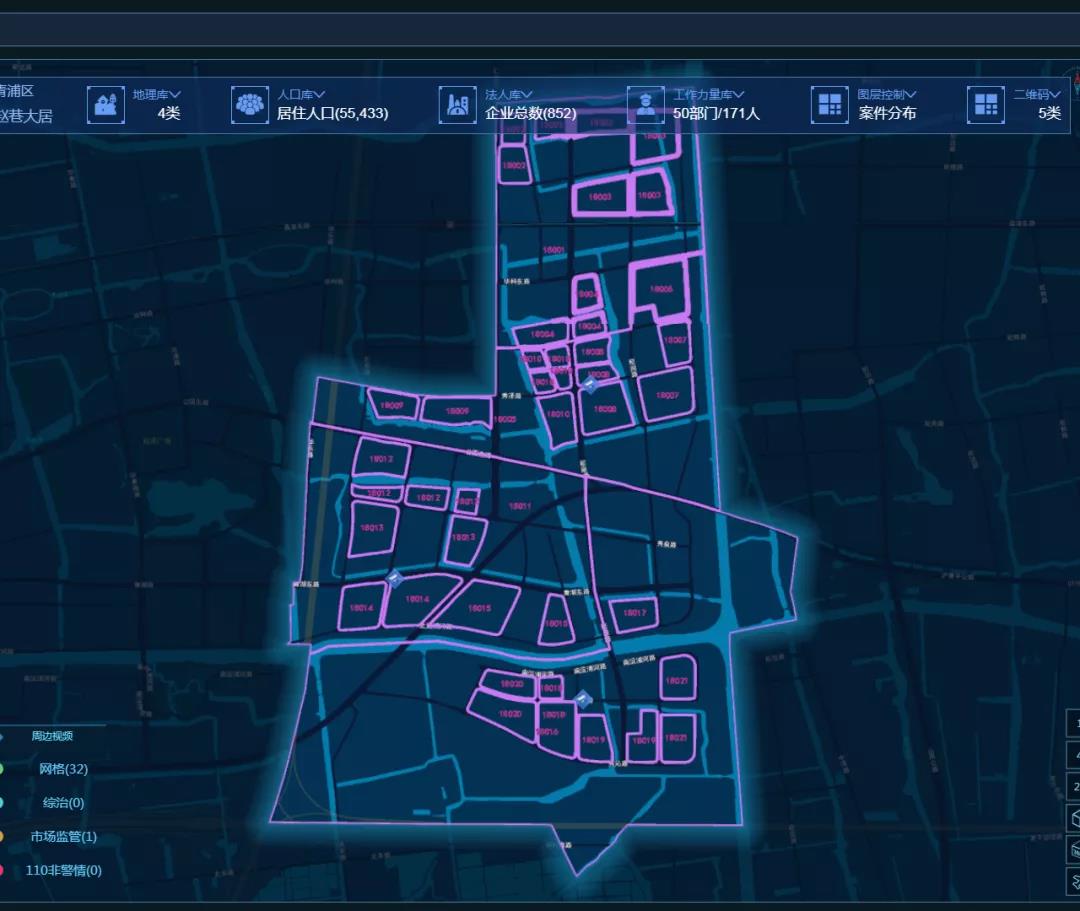
Task: Open the 法人库 menu
Action: pos(509,94)
